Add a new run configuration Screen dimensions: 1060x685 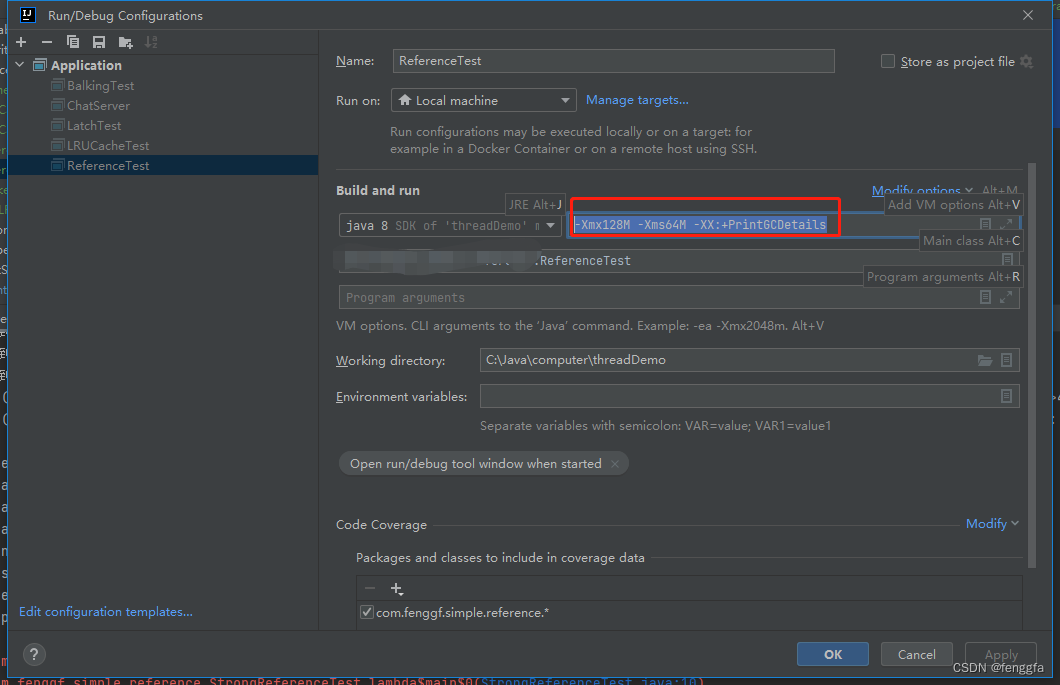click(21, 42)
